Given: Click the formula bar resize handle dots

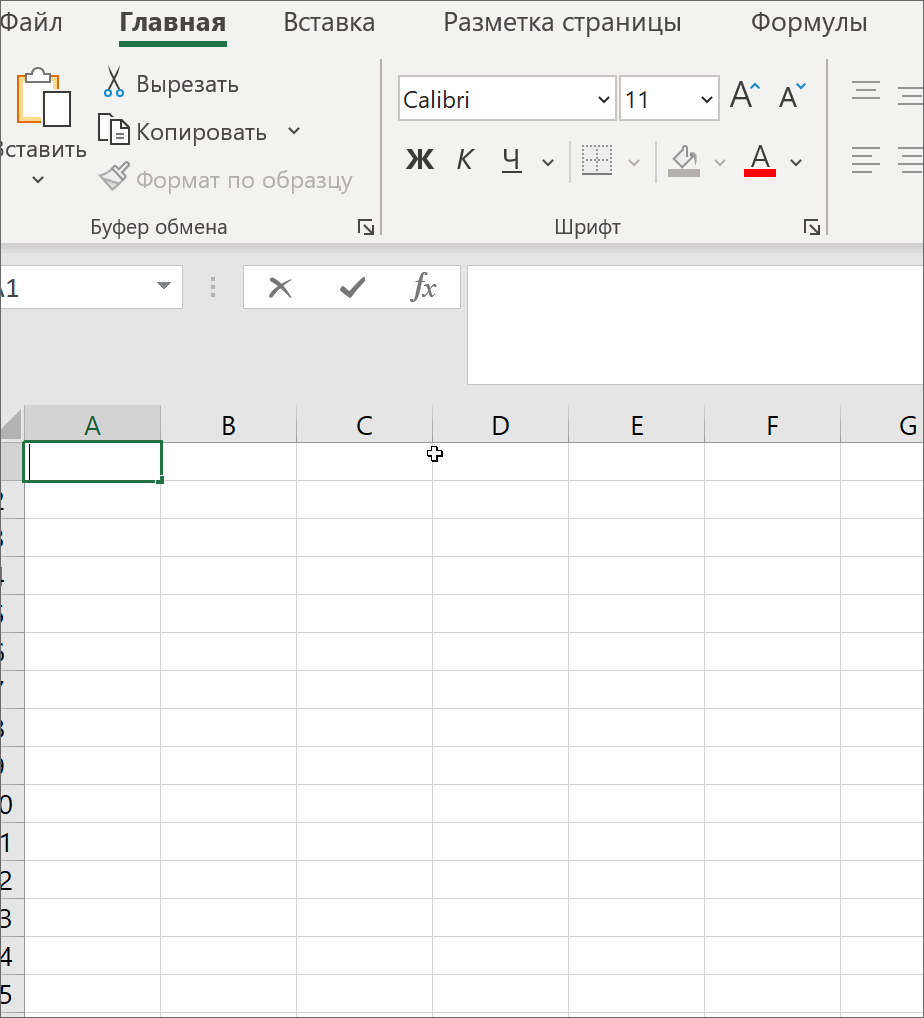Looking at the screenshot, I should coord(213,287).
